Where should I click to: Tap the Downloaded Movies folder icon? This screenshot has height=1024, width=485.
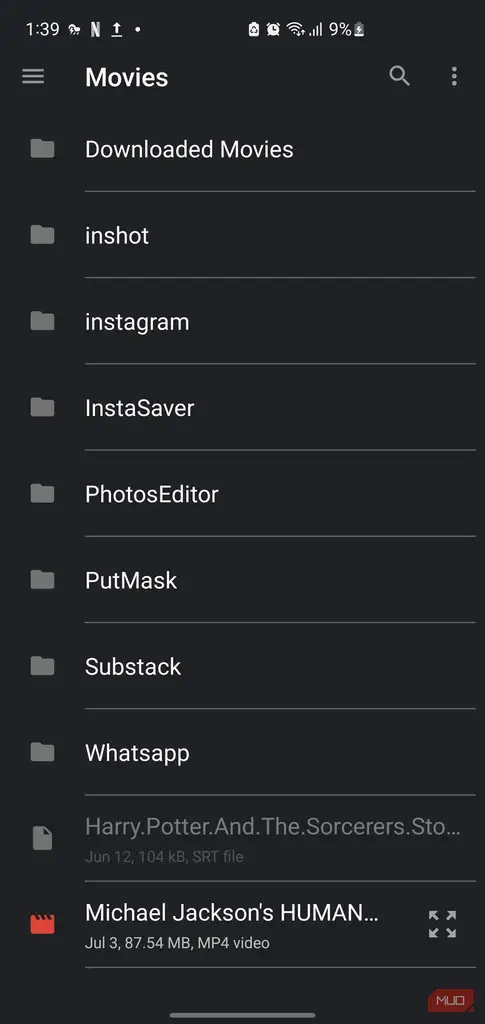point(42,149)
